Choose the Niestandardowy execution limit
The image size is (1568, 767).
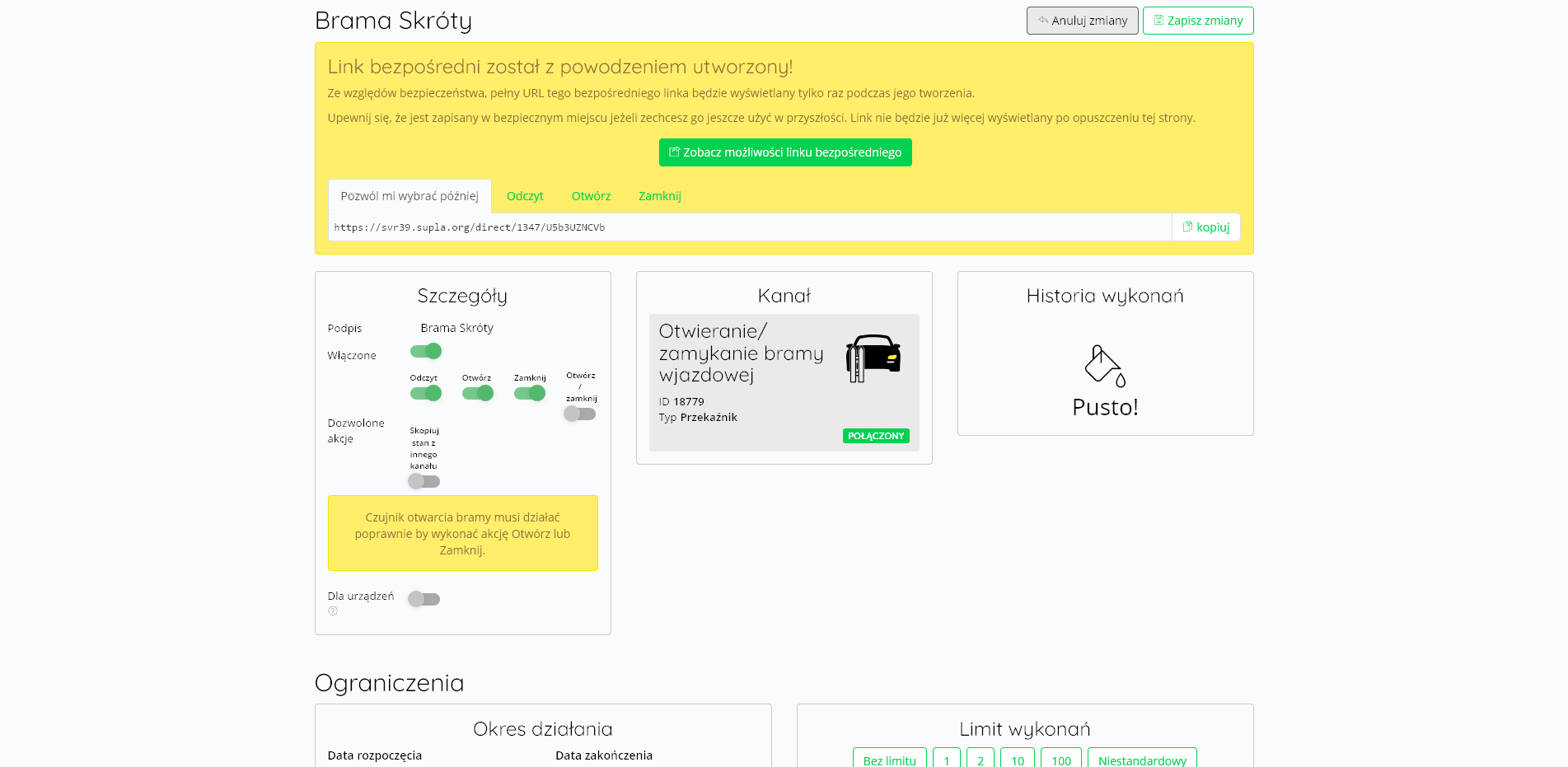(1142, 760)
